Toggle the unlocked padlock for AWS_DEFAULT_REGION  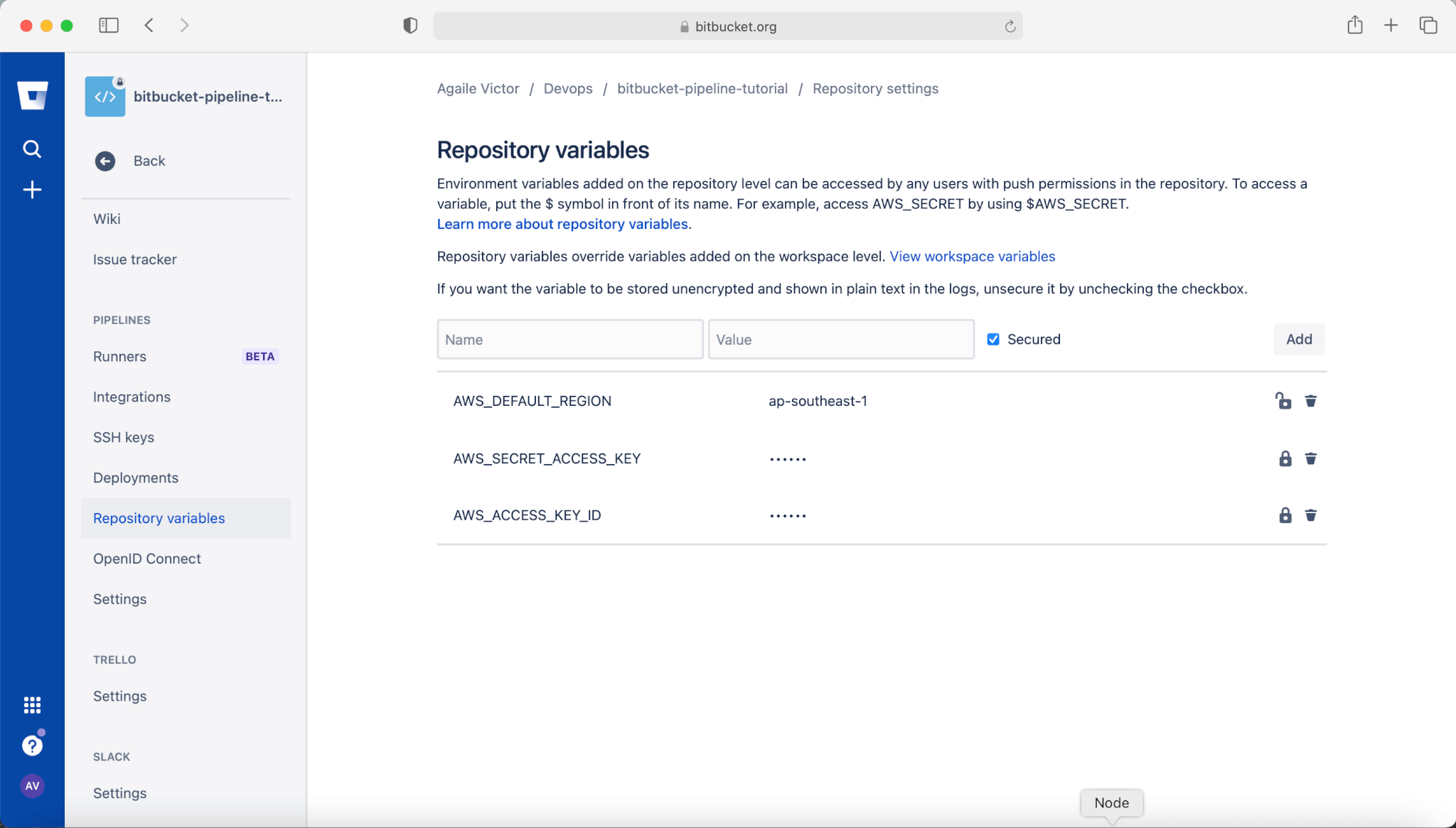(1283, 401)
